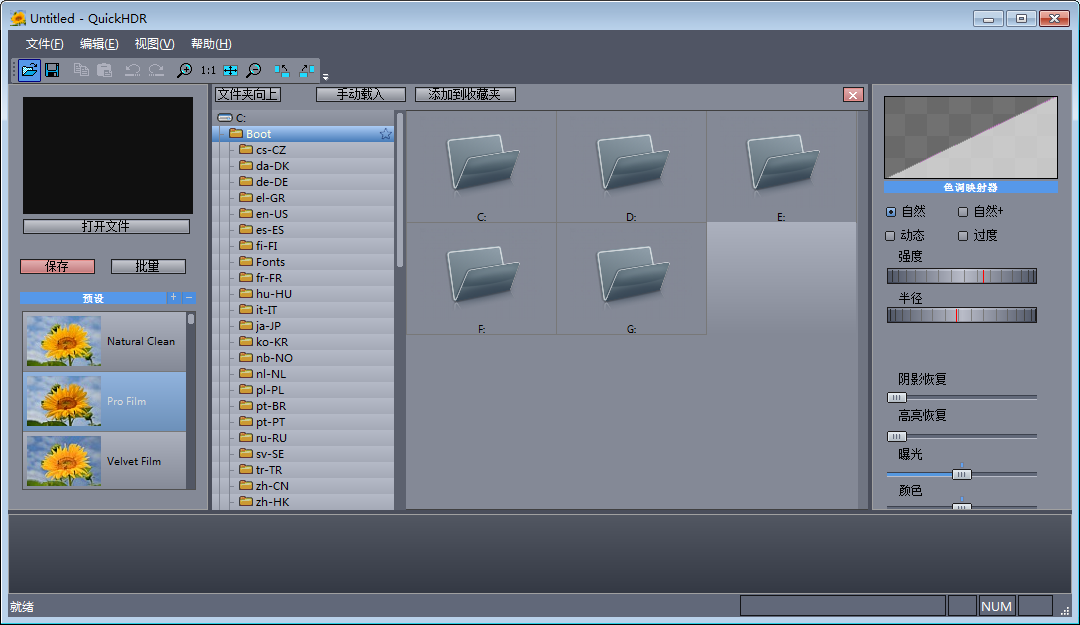Screen dimensions: 1080x625
Task: Select the 自然+ tone mapping option
Action: 963,212
